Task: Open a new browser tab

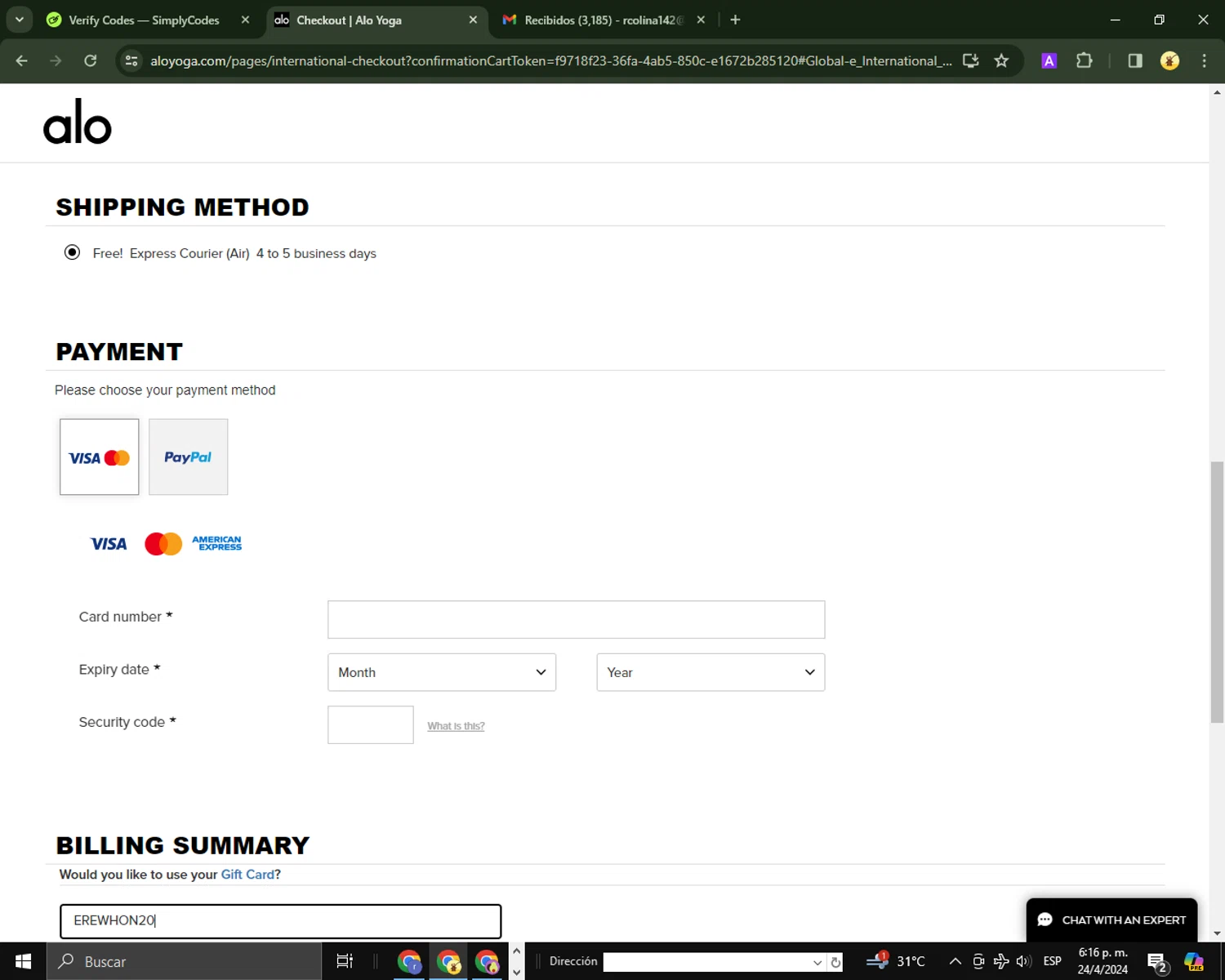Action: click(x=735, y=20)
